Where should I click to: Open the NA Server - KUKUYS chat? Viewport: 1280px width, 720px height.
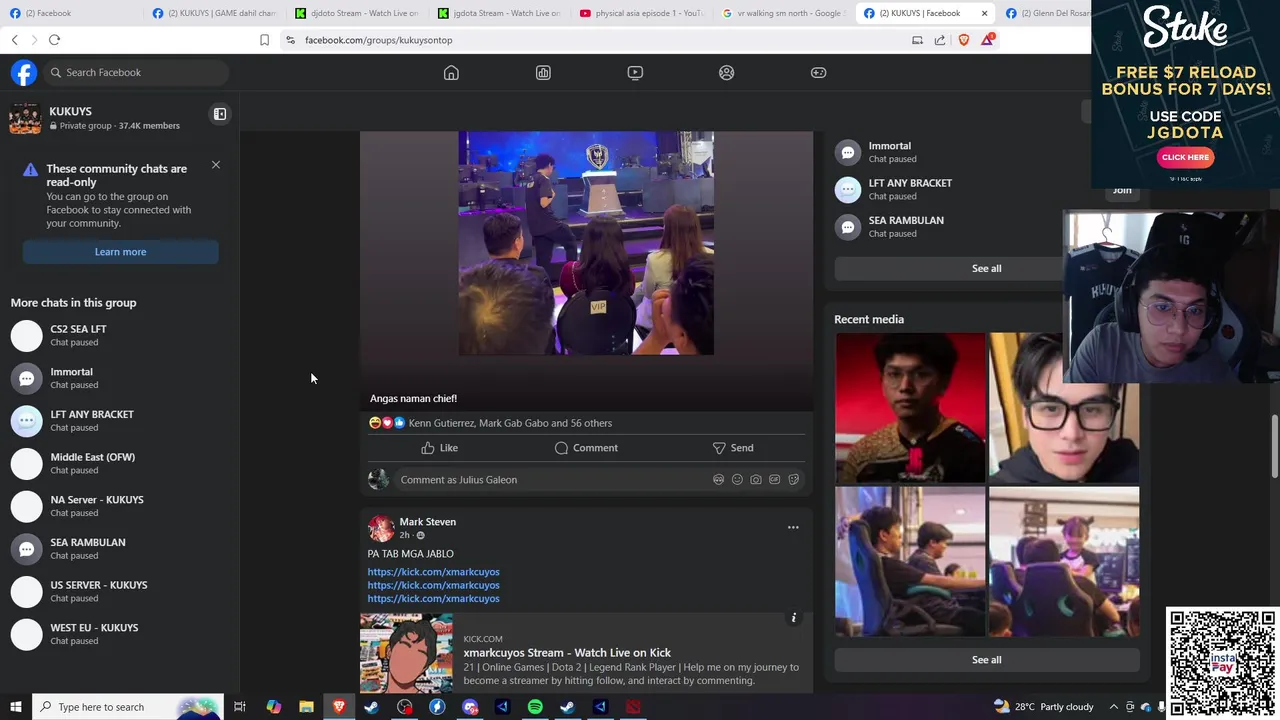118,506
